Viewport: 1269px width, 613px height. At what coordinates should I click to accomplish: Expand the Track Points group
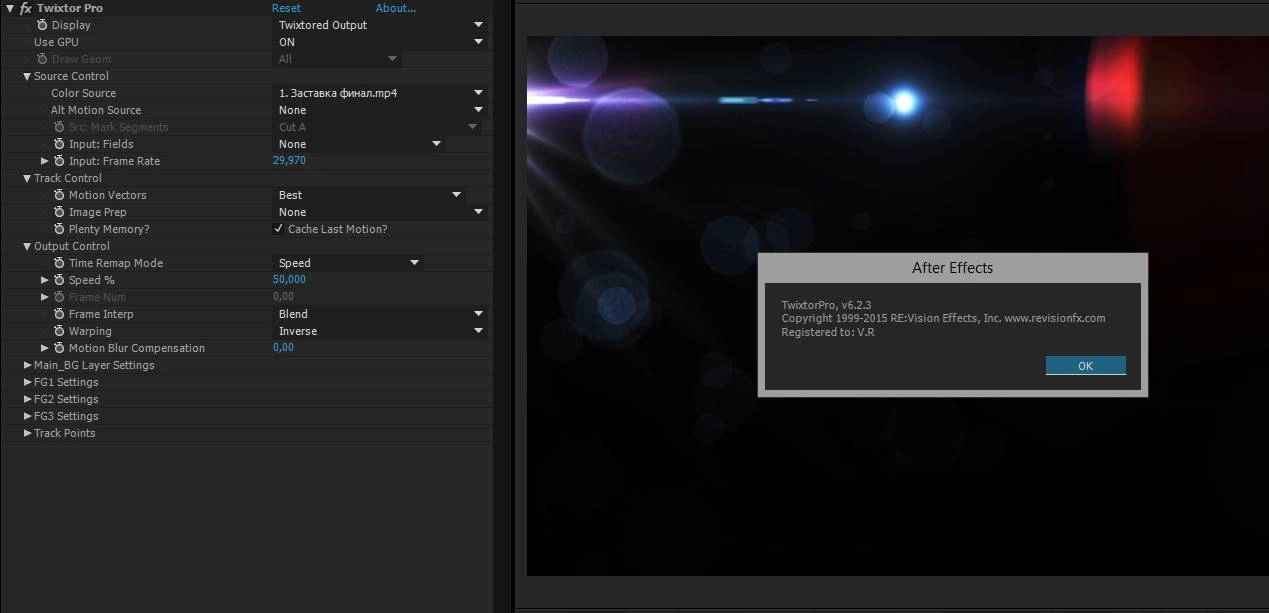point(27,433)
